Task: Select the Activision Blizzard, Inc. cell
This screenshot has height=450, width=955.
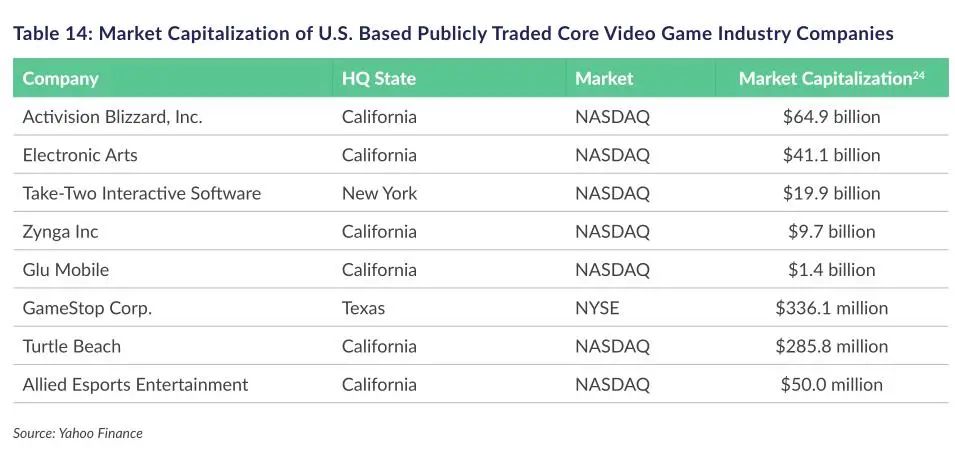Action: [x=112, y=117]
